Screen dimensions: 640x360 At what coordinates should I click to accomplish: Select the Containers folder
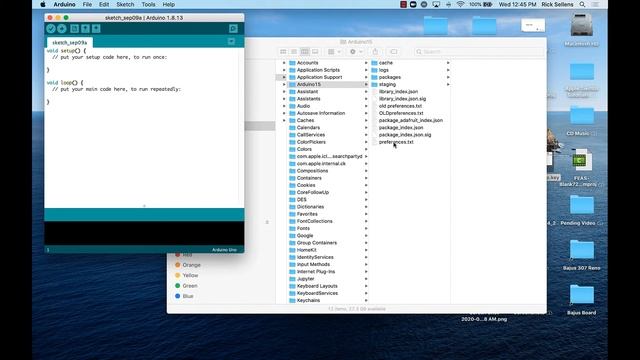(x=309, y=178)
